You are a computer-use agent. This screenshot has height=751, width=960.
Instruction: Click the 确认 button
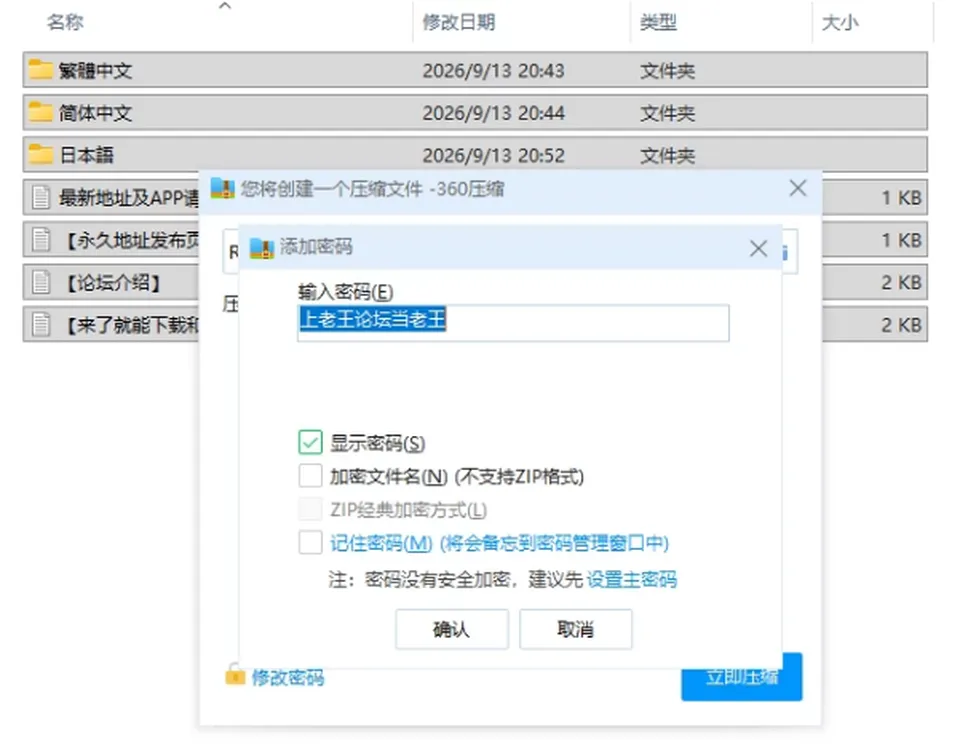(452, 629)
